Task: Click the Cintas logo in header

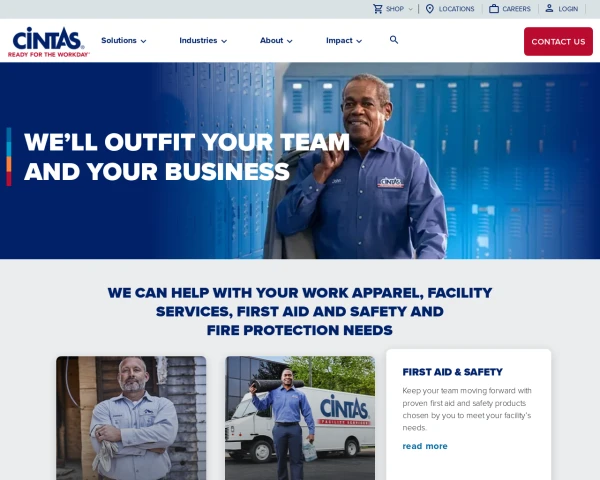Action: point(48,42)
